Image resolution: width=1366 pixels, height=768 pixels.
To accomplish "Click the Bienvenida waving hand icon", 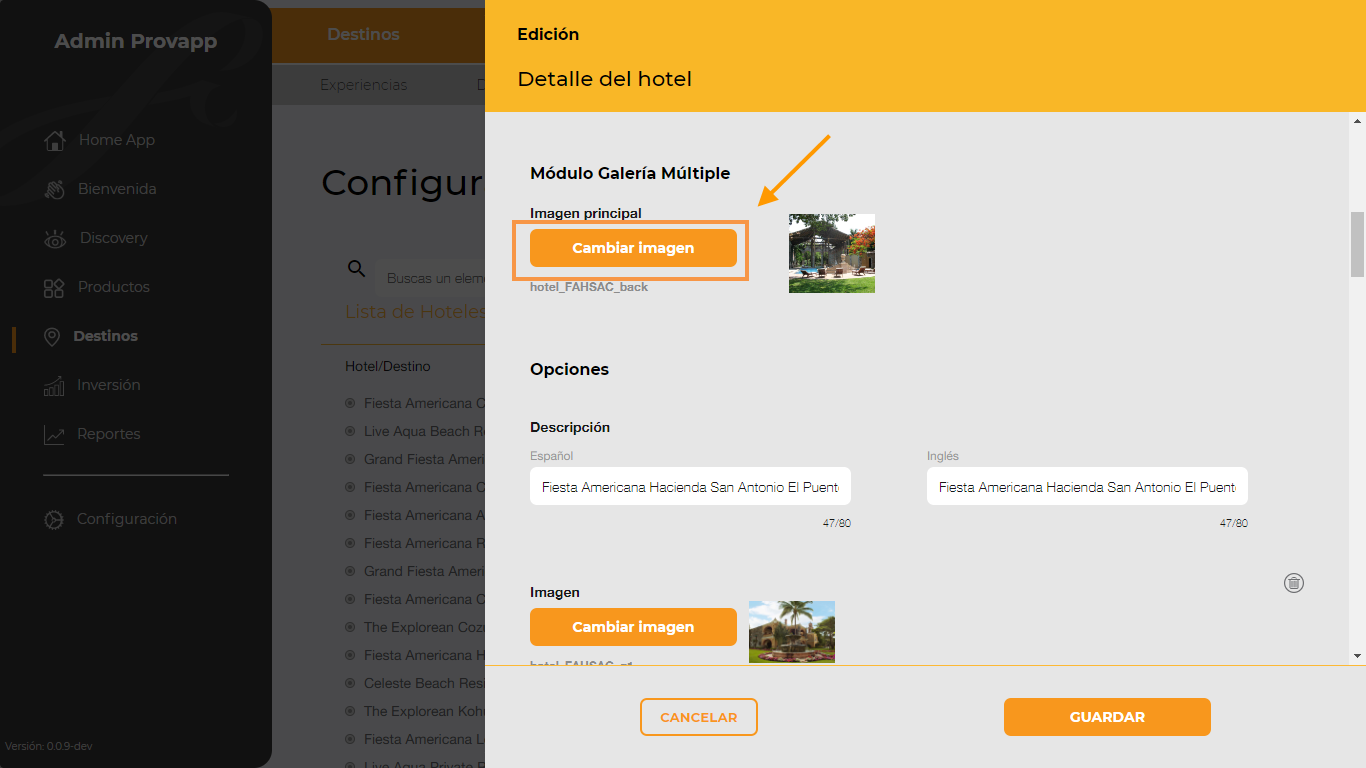I will point(55,189).
